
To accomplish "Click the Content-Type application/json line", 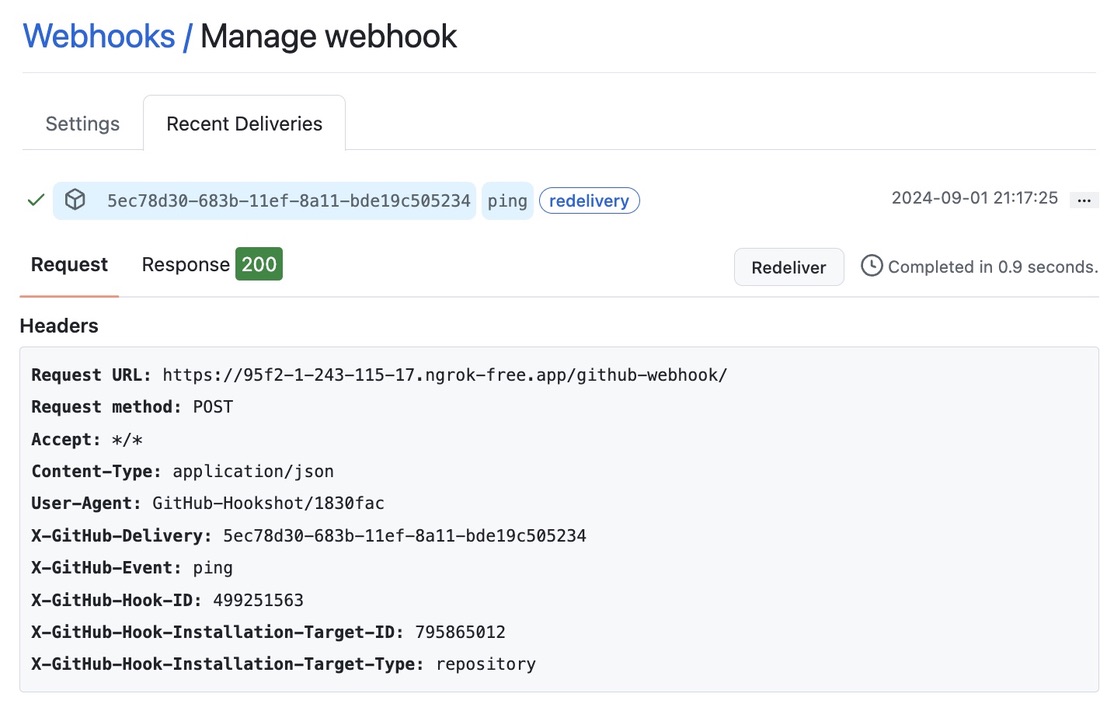I will click(183, 472).
